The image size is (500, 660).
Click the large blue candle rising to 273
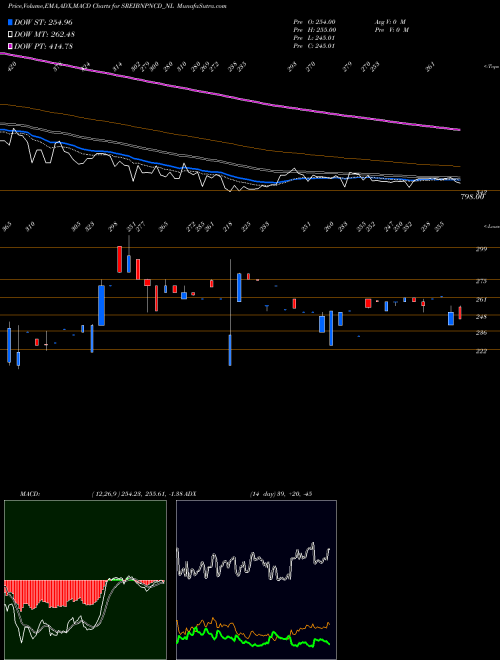pyautogui.click(x=101, y=305)
